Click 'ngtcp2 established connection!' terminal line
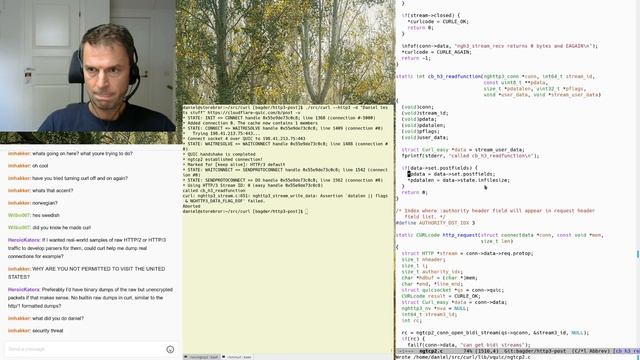 (222, 160)
